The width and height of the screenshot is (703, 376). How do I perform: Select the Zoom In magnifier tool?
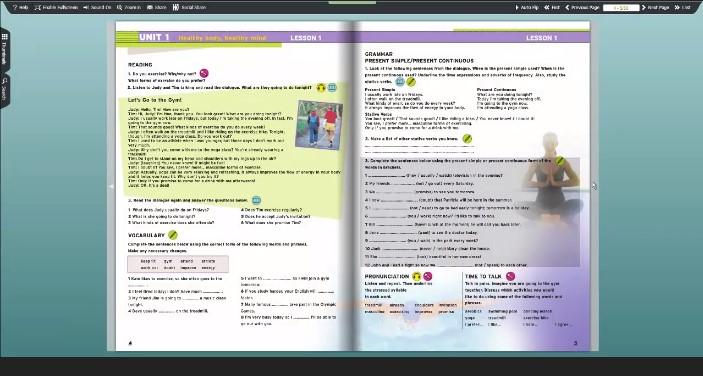coord(129,8)
